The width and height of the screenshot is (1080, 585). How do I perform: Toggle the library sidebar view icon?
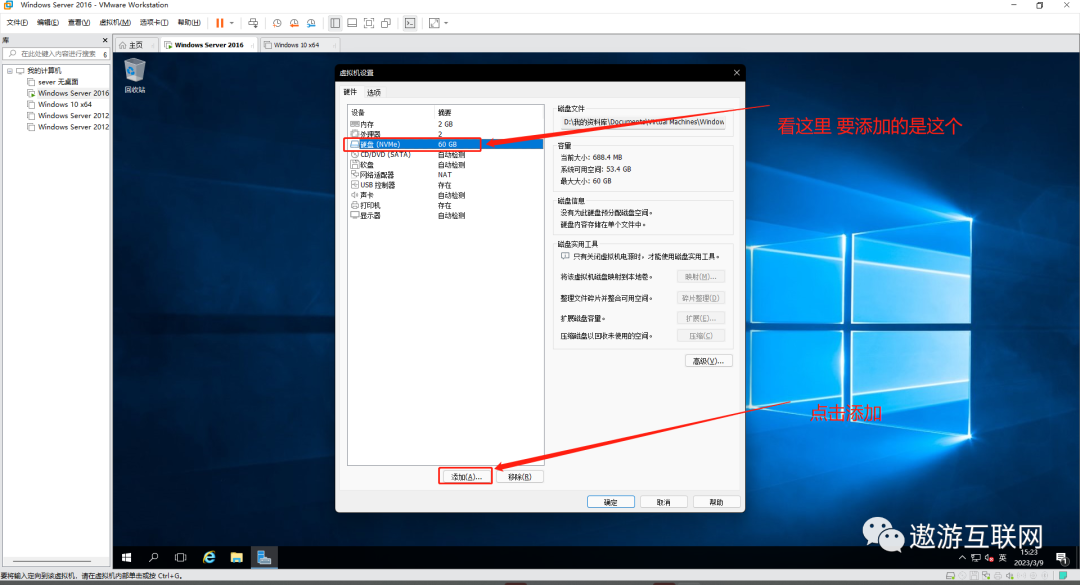click(x=335, y=23)
